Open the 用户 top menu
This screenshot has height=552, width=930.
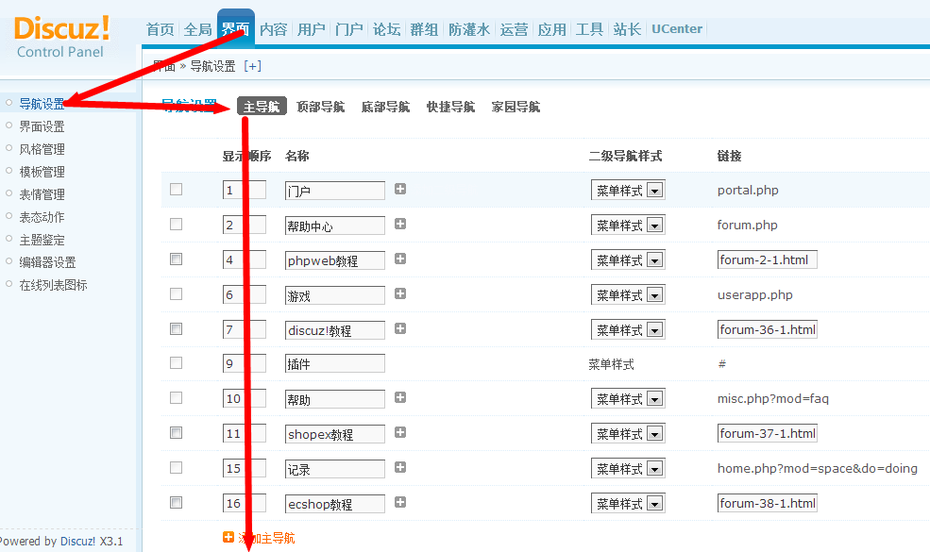pos(311,29)
